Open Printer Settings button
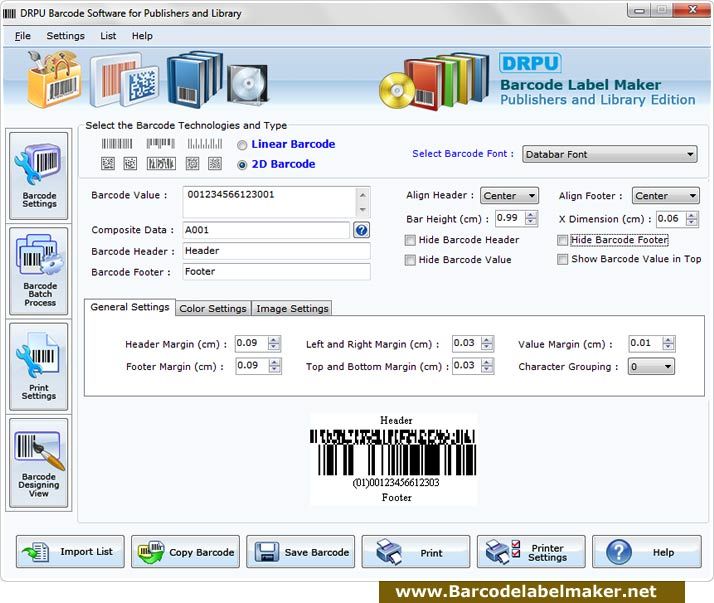714x603 pixels. [531, 552]
